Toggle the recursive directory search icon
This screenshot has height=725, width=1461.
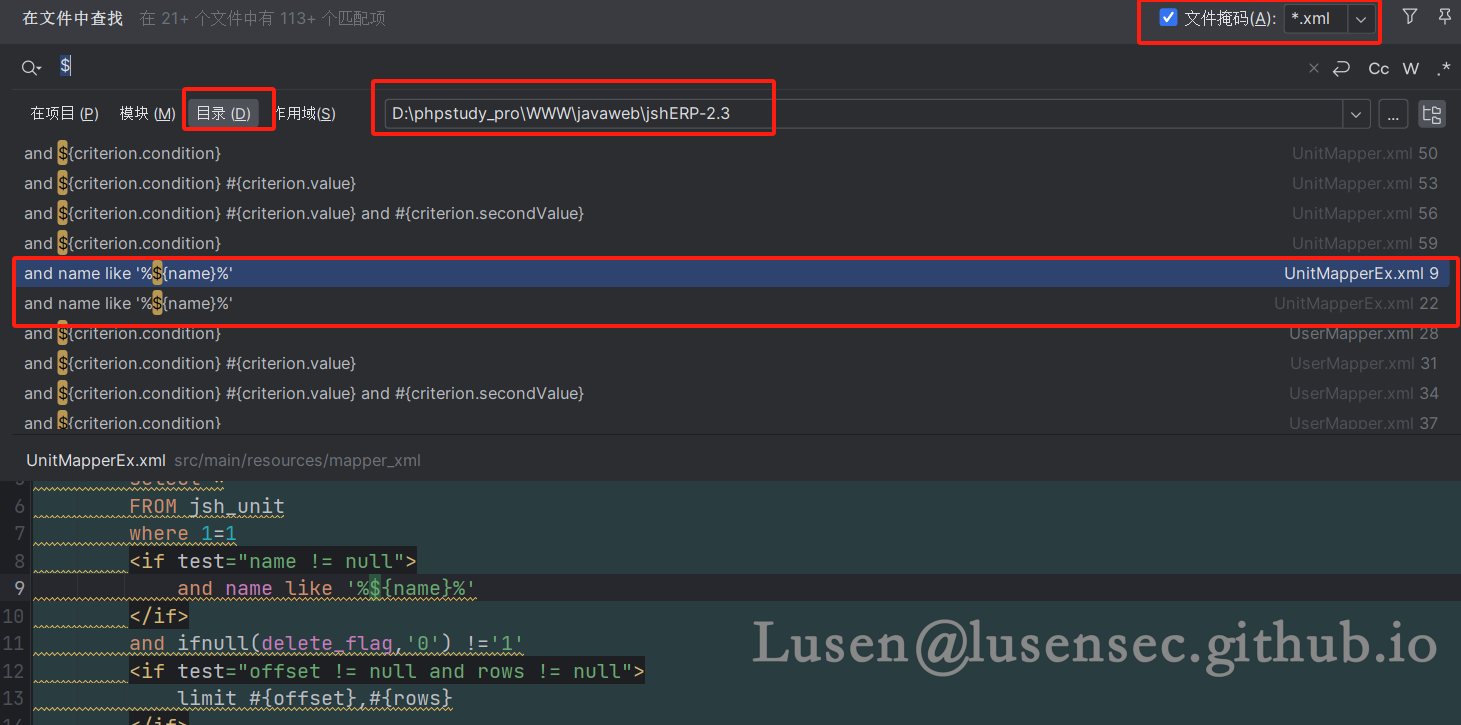coord(1432,114)
